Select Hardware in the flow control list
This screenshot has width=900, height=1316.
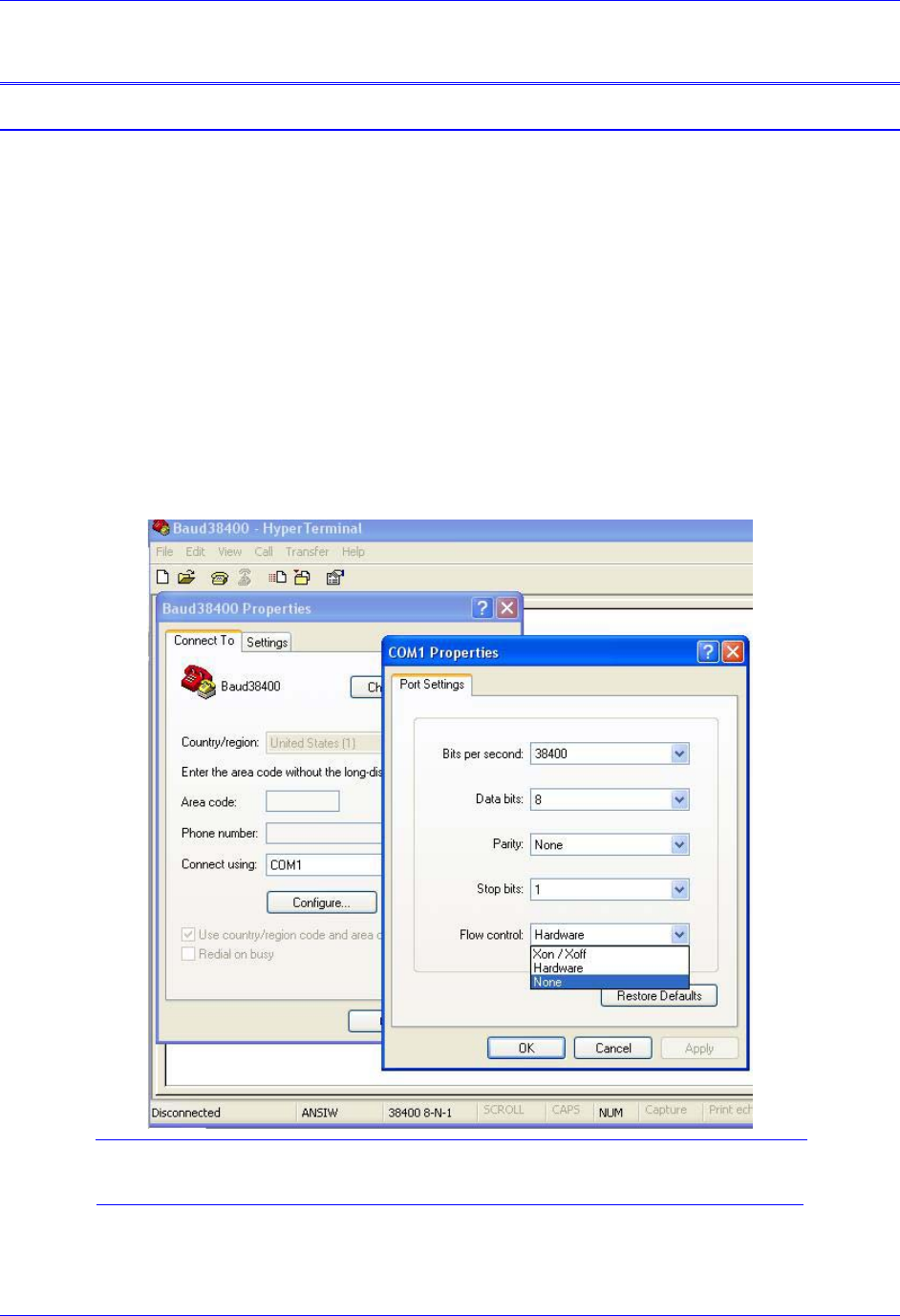coord(610,967)
